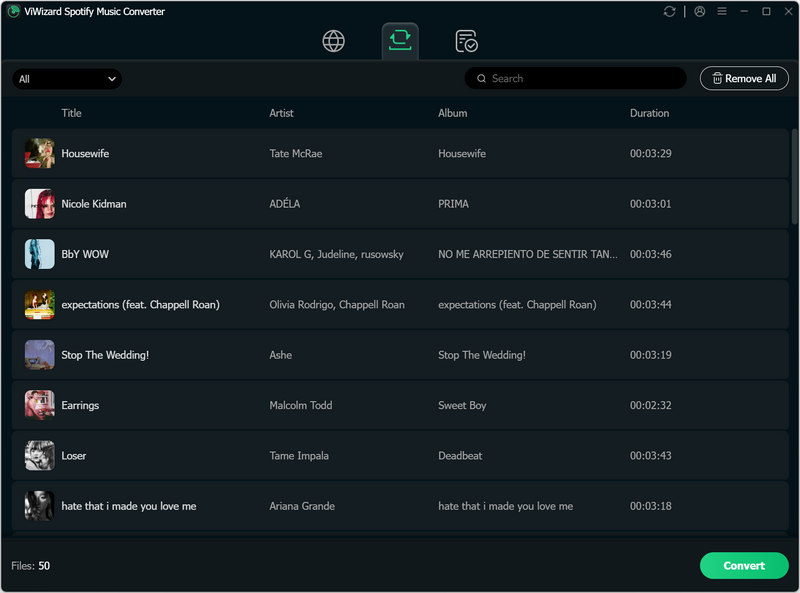Select the BbY WOW track title

(85, 254)
